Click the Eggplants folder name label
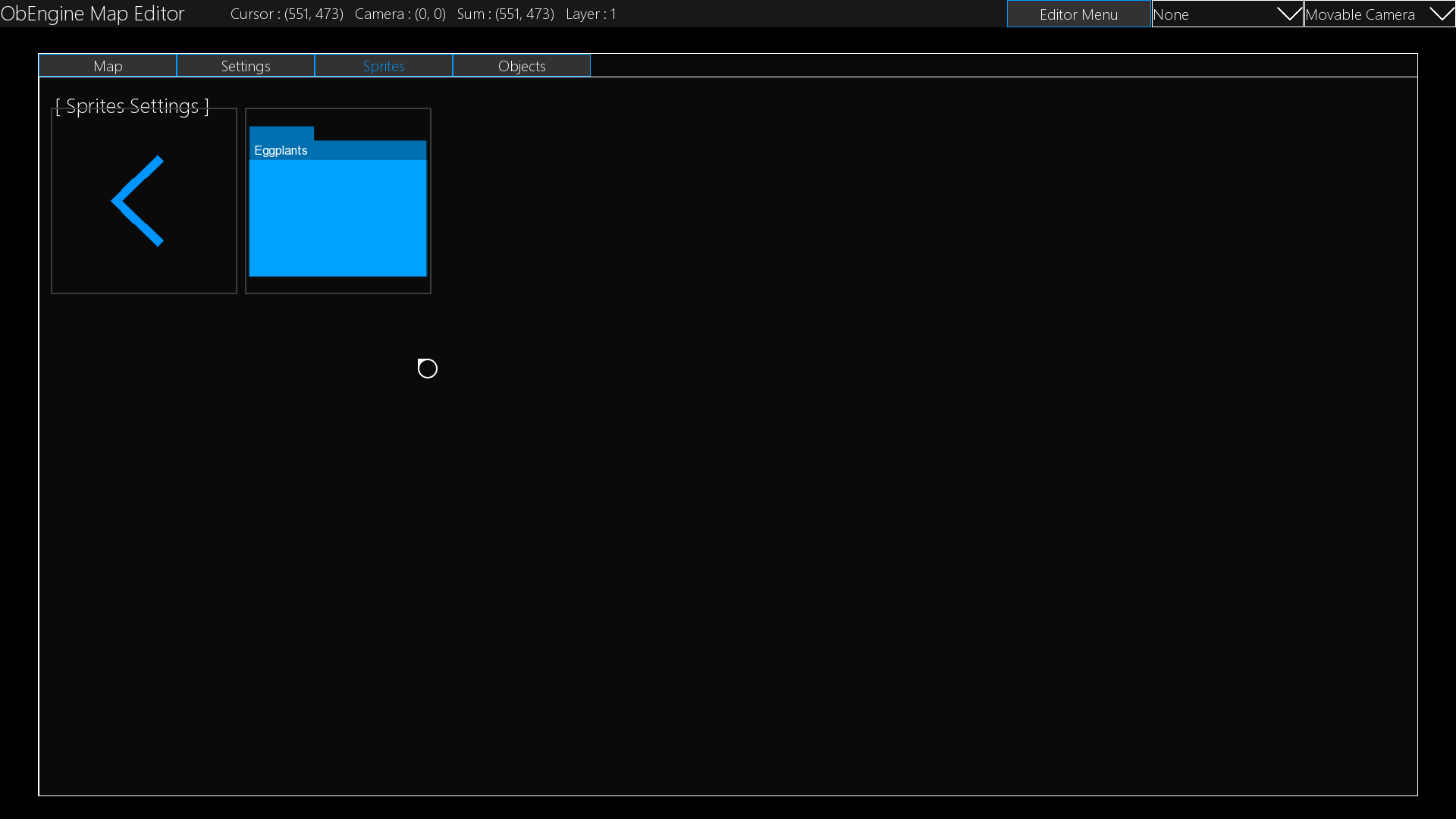Viewport: 1456px width, 819px height. [281, 150]
